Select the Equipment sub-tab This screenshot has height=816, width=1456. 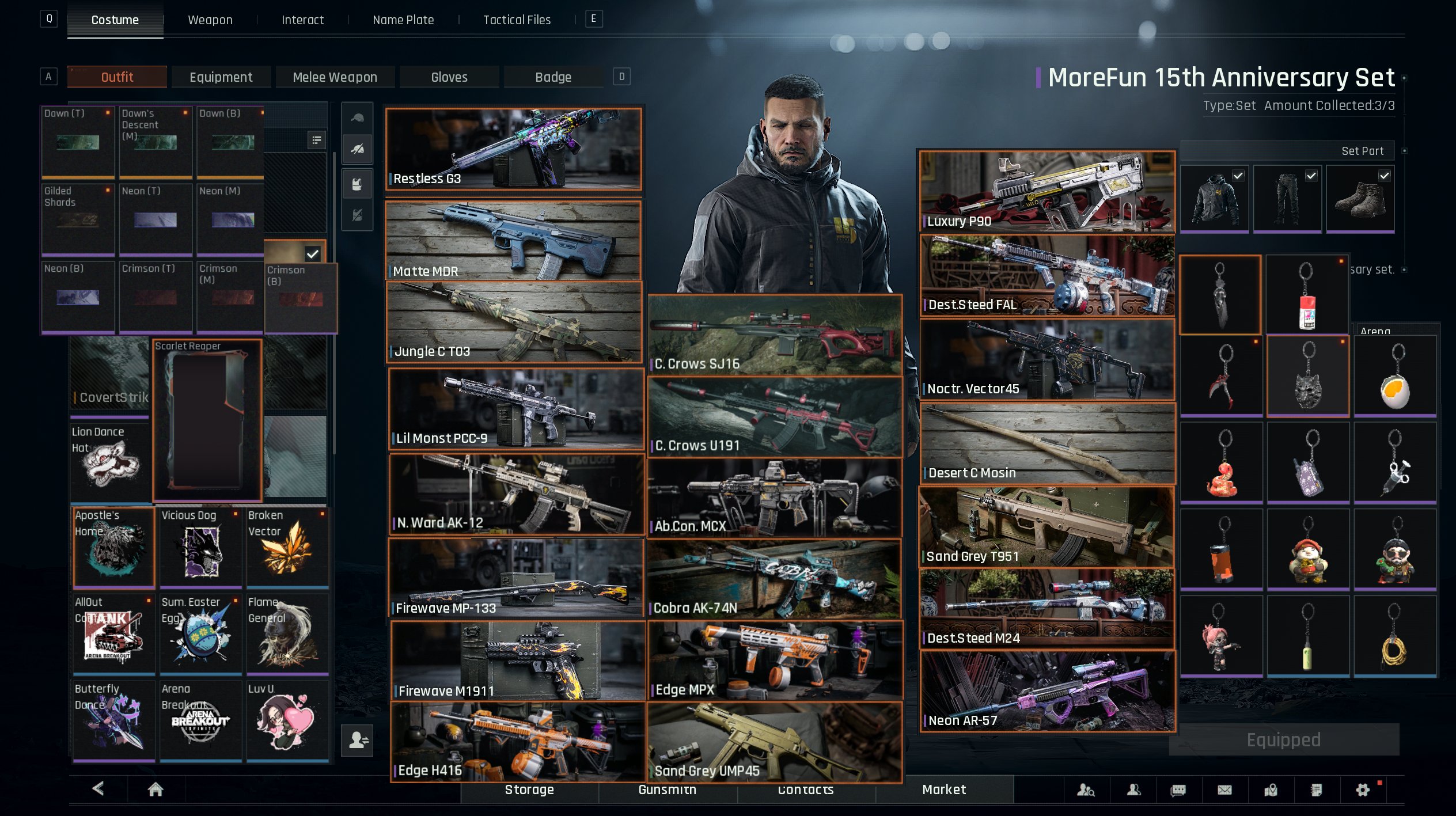[221, 77]
